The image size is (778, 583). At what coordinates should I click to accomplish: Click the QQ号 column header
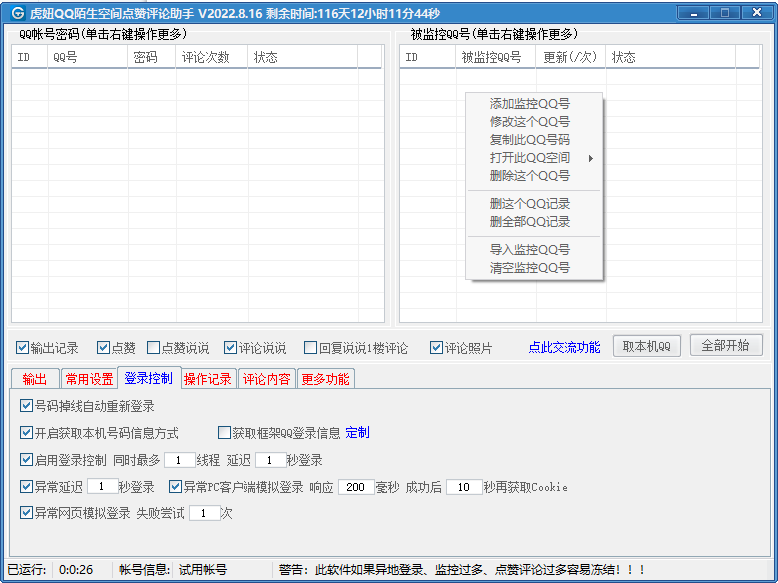[x=88, y=57]
